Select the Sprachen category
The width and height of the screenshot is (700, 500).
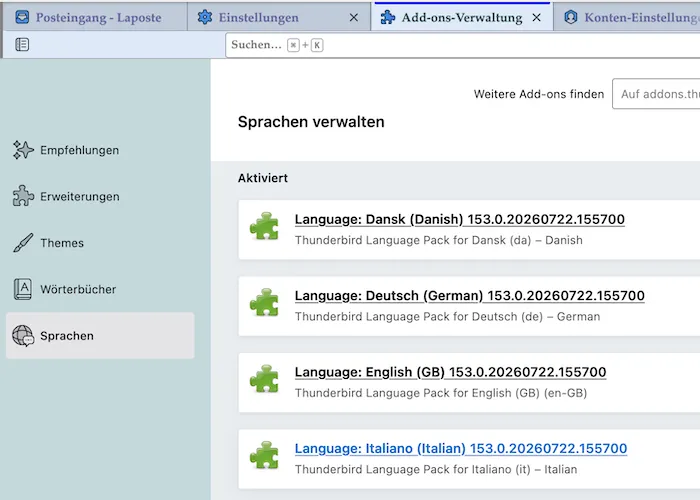click(x=100, y=336)
